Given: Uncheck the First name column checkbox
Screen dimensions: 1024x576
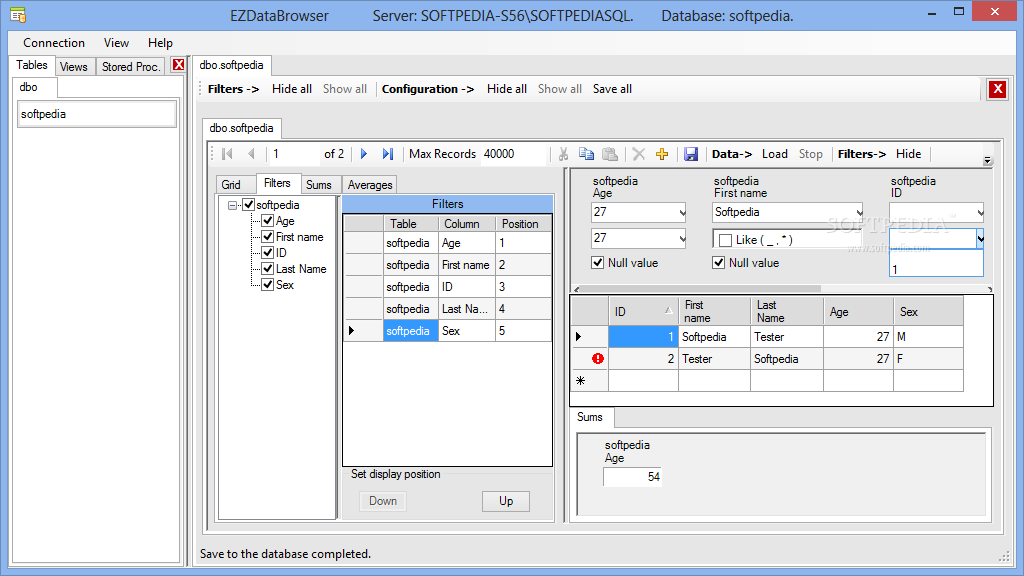Looking at the screenshot, I should (267, 236).
